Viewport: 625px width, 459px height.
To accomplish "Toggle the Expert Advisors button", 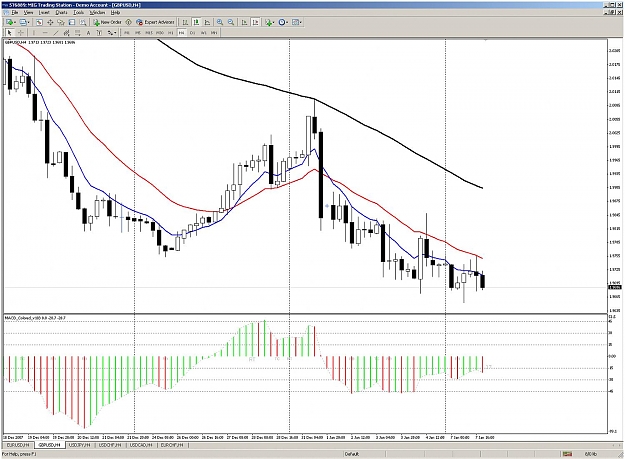I will pos(155,22).
